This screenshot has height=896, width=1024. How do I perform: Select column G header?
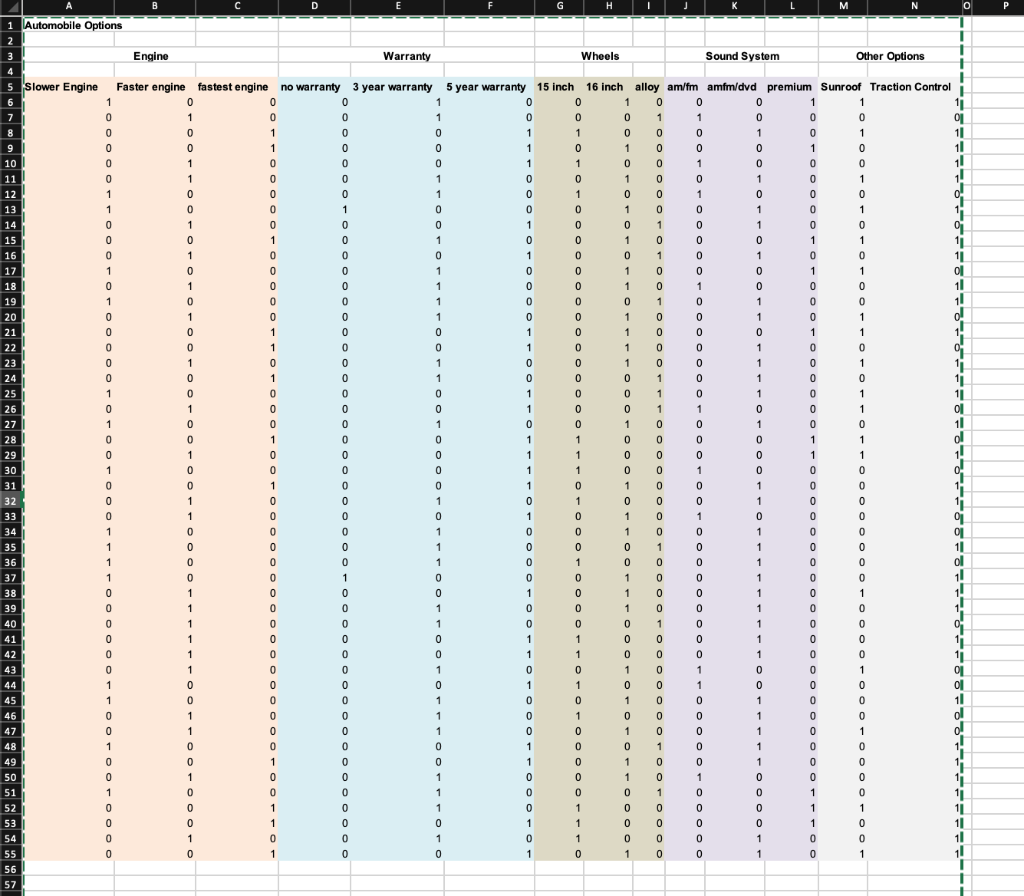560,6
